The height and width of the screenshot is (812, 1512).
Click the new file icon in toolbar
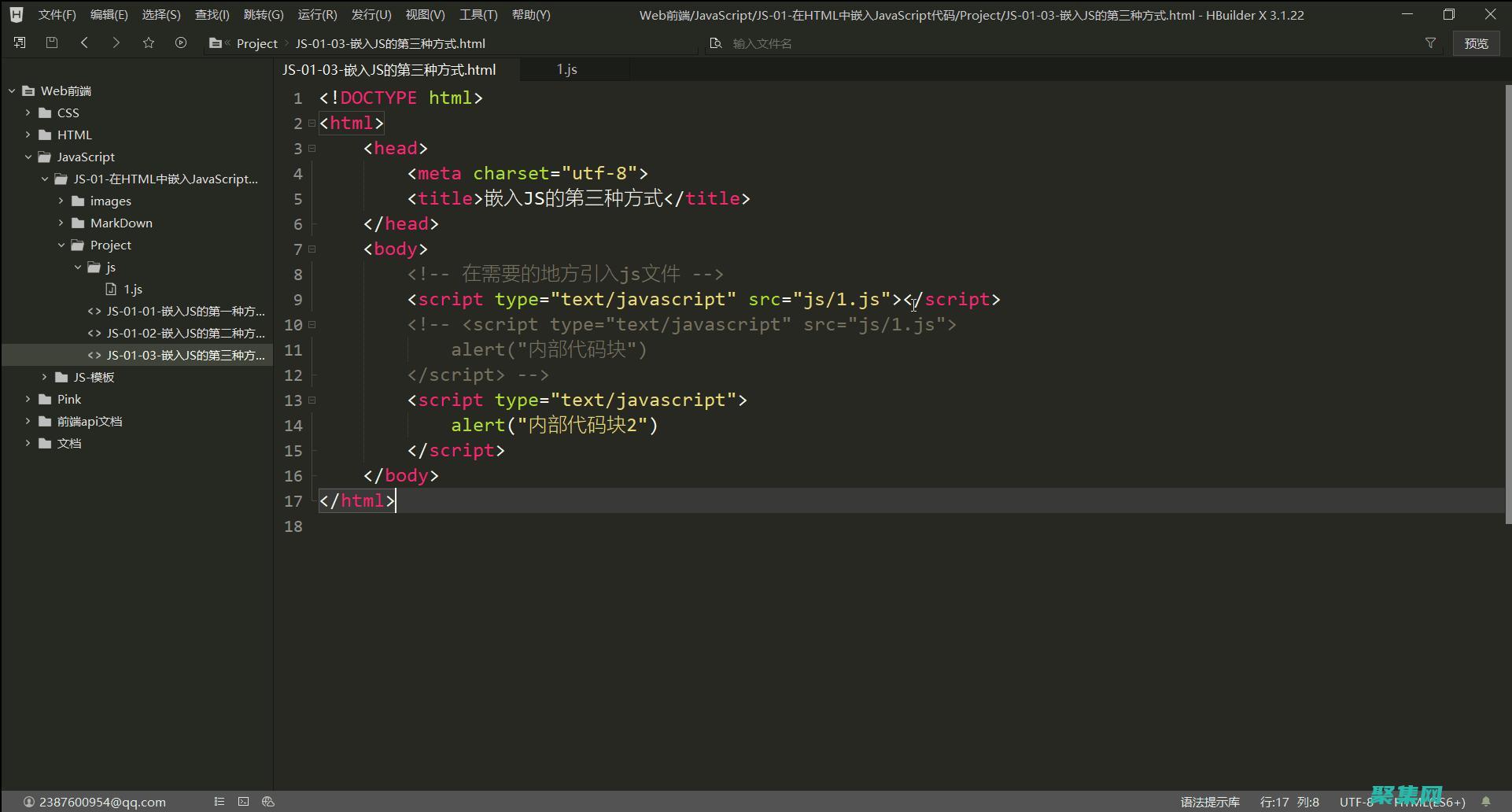20,43
